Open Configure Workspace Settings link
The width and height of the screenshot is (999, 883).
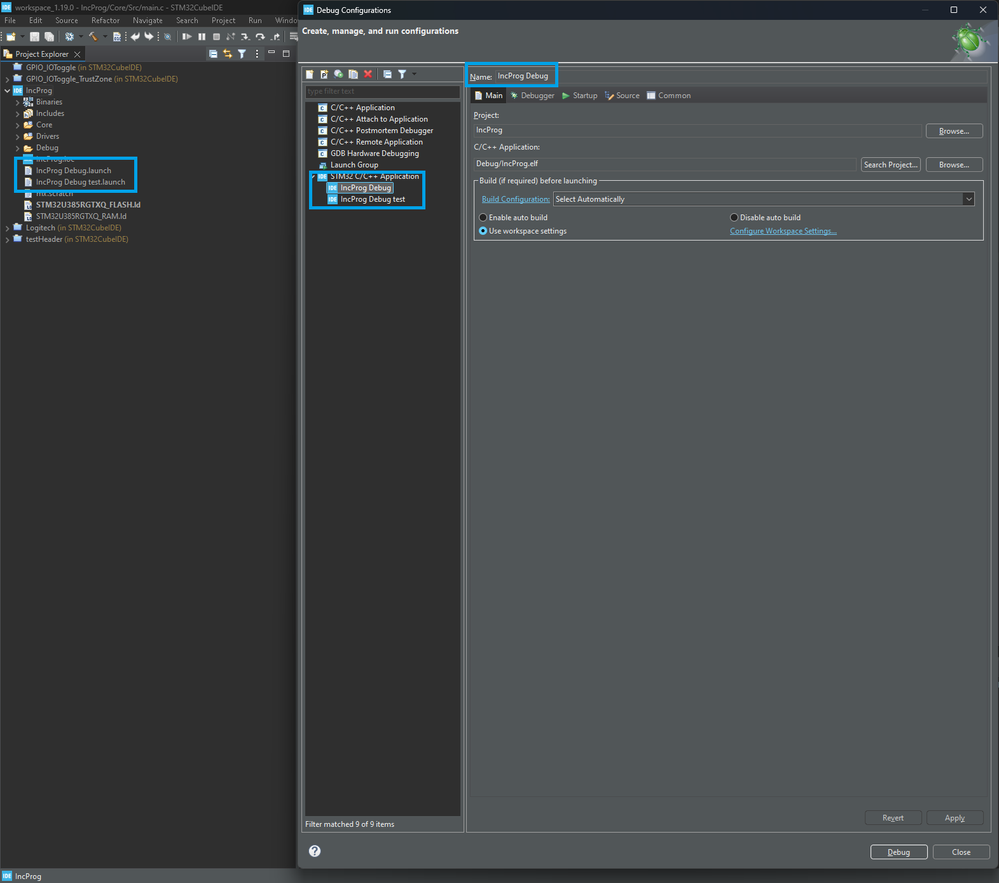pos(783,231)
